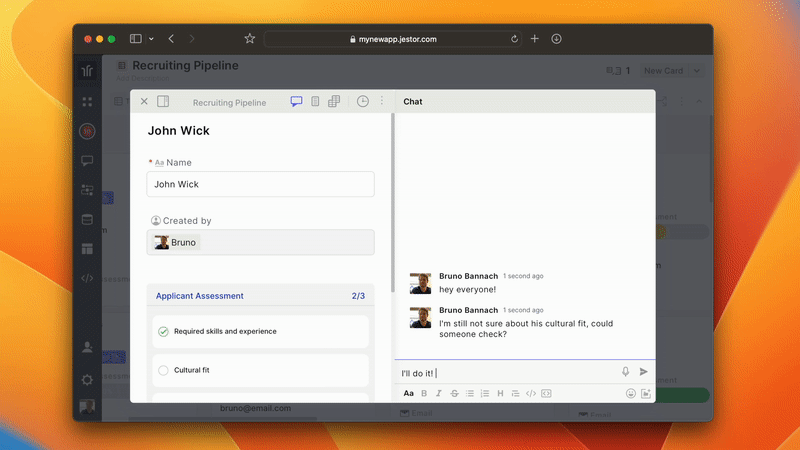The width and height of the screenshot is (800, 450).
Task: Open the notifications badge in sidebar
Action: pyautogui.click(x=87, y=131)
